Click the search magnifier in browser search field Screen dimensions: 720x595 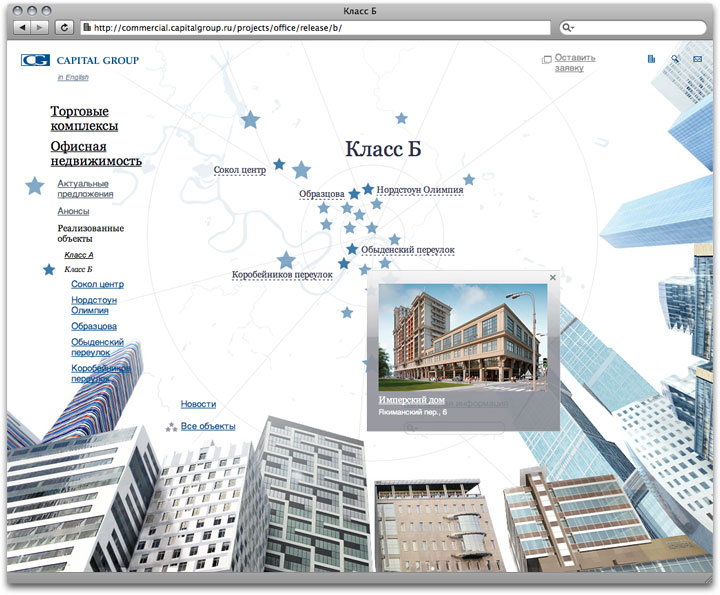(x=568, y=28)
